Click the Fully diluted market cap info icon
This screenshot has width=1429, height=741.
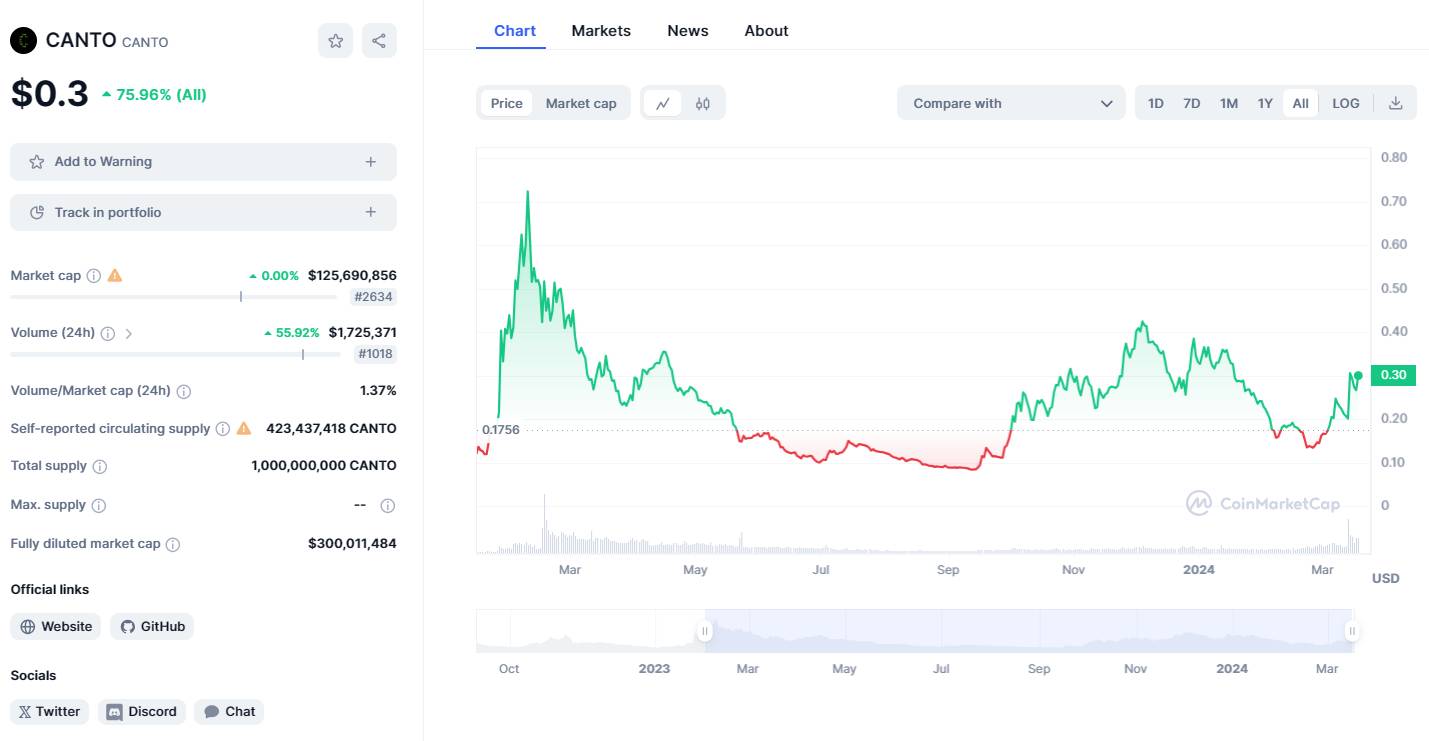pyautogui.click(x=173, y=544)
